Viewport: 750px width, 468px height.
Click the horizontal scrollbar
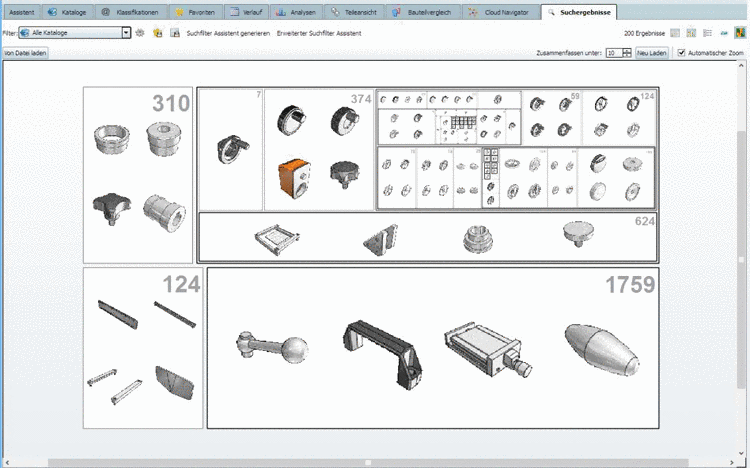click(x=368, y=463)
